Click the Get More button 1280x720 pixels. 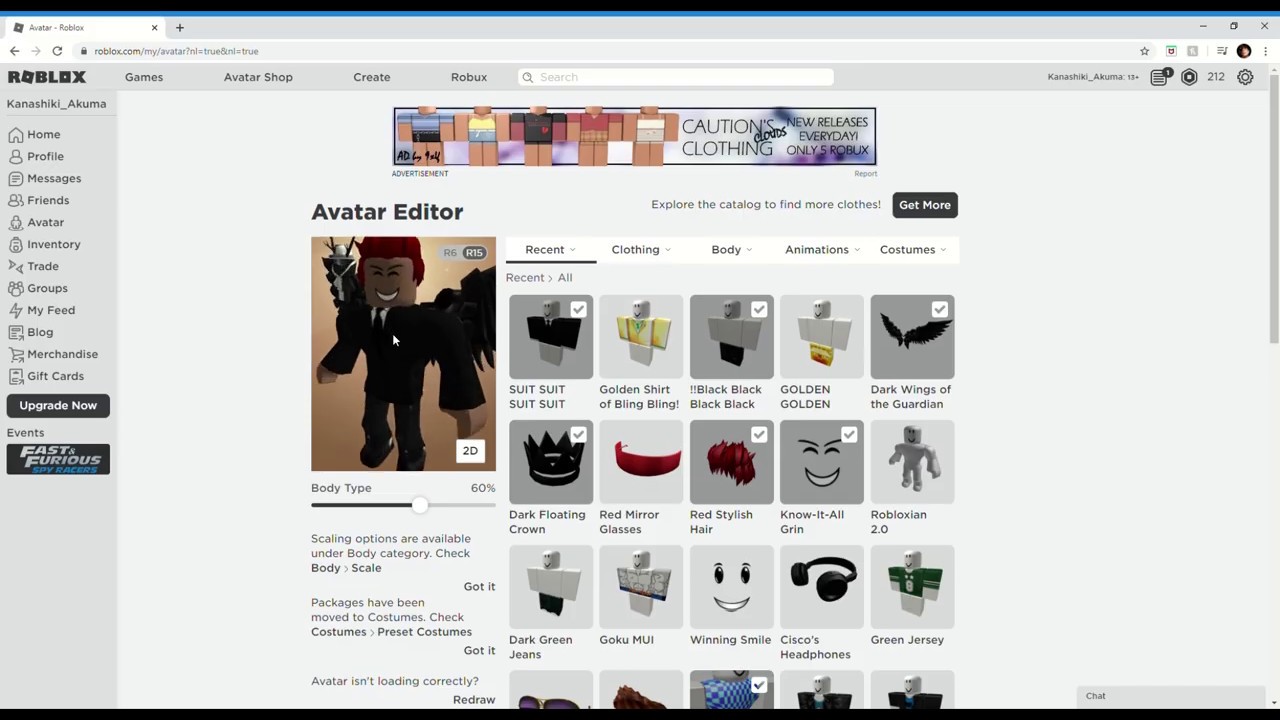pyautogui.click(x=925, y=205)
